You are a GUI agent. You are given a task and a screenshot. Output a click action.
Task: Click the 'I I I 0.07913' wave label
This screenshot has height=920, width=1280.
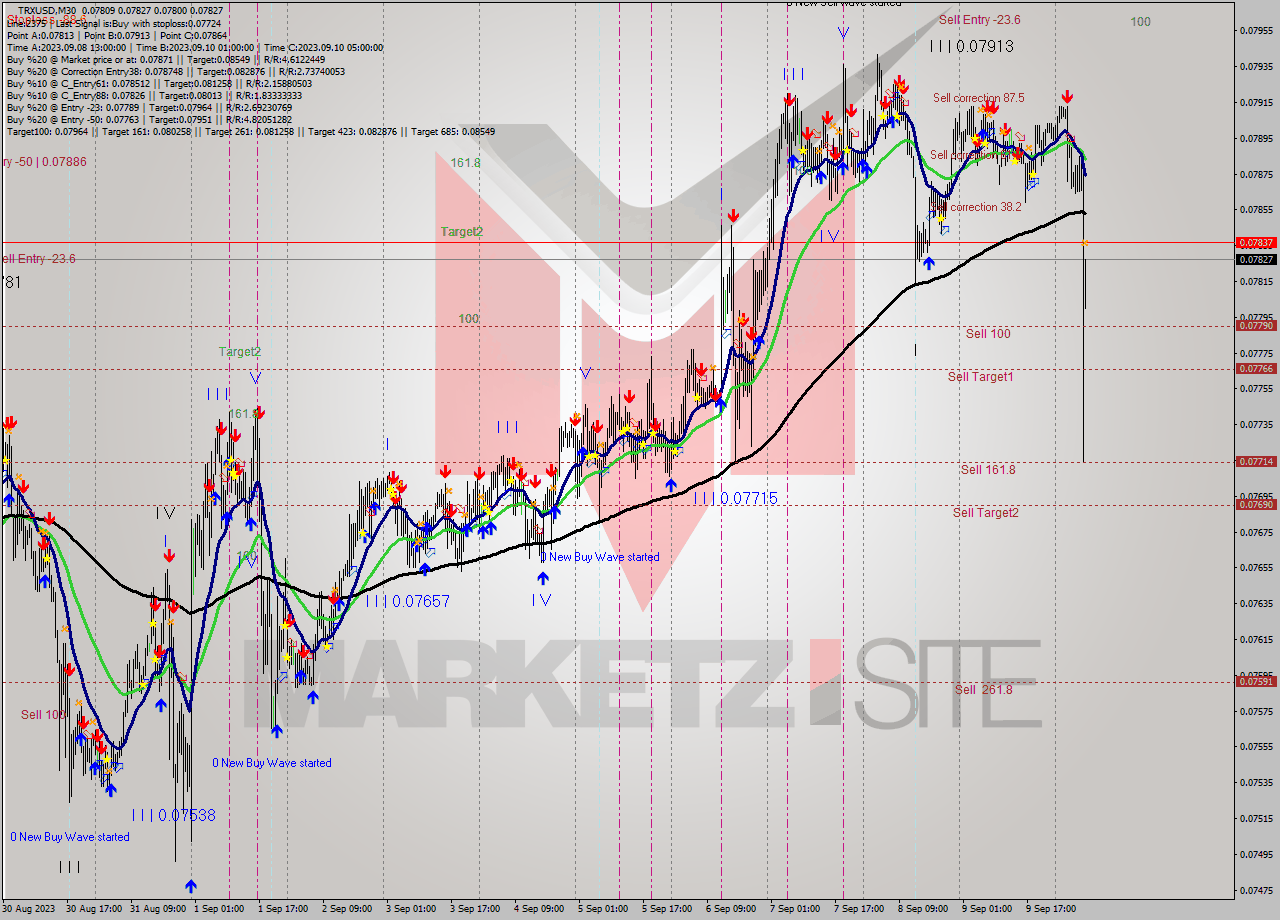(x=971, y=46)
